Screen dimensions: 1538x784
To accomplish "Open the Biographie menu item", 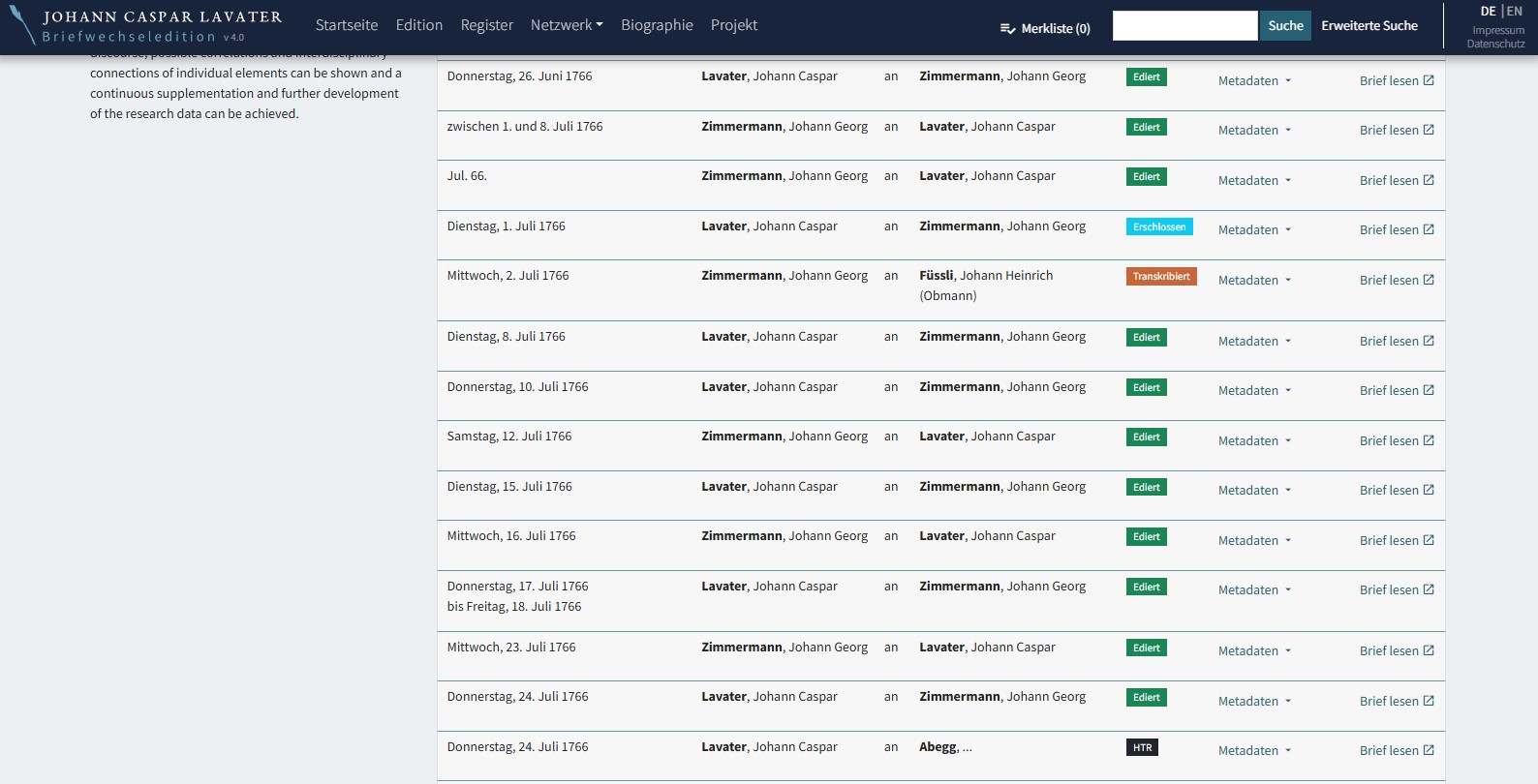I will (x=657, y=25).
